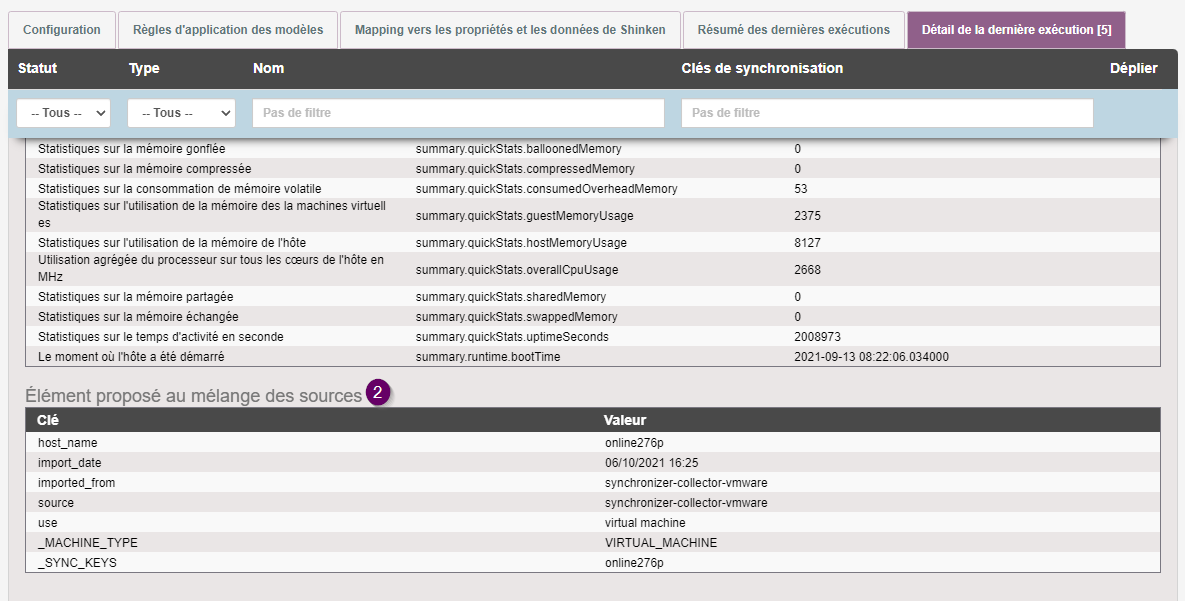Select the summary.quickStats.overallCpuUsage property
This screenshot has width=1185, height=601.
[x=517, y=270]
